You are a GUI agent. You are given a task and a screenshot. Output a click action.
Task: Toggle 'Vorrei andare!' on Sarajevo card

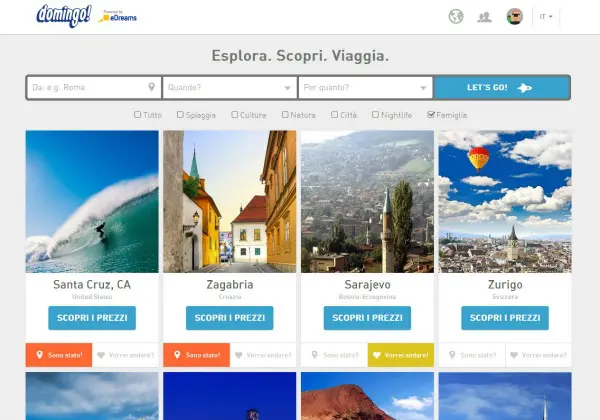401,355
